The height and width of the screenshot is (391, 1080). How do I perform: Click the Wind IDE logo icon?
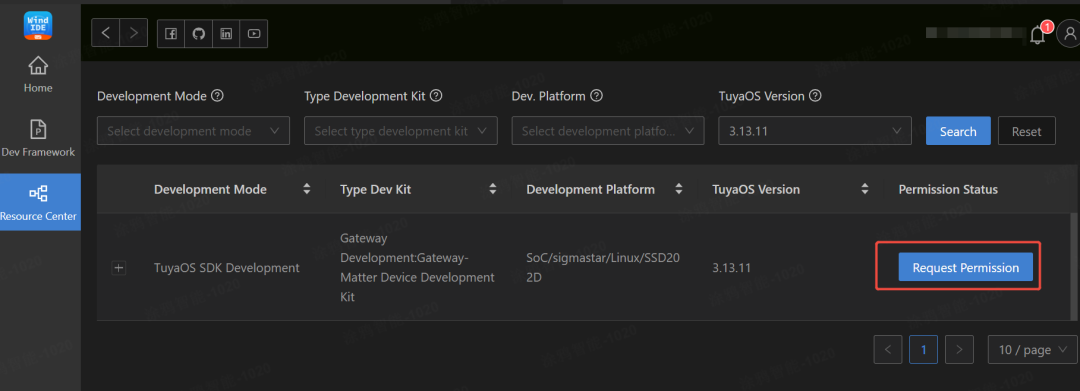37,25
